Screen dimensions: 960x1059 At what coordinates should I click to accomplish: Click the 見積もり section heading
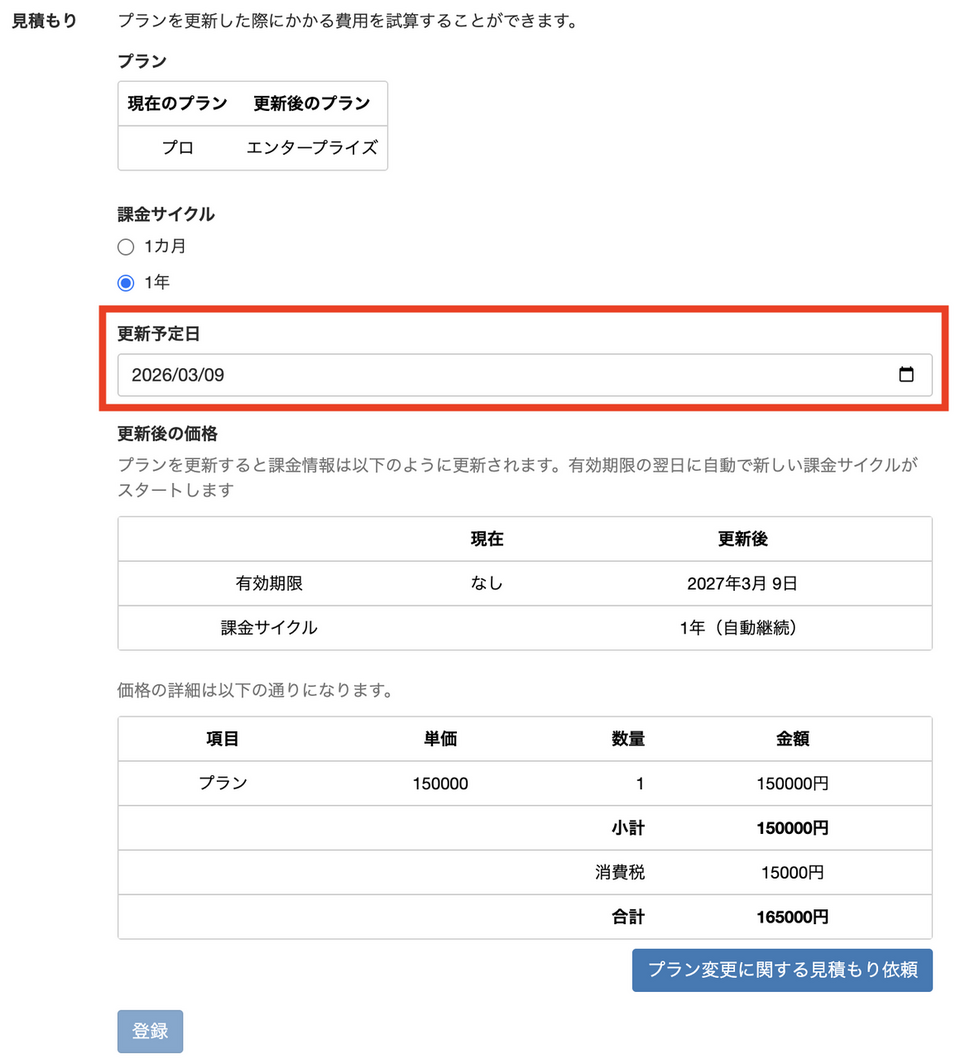[44, 20]
